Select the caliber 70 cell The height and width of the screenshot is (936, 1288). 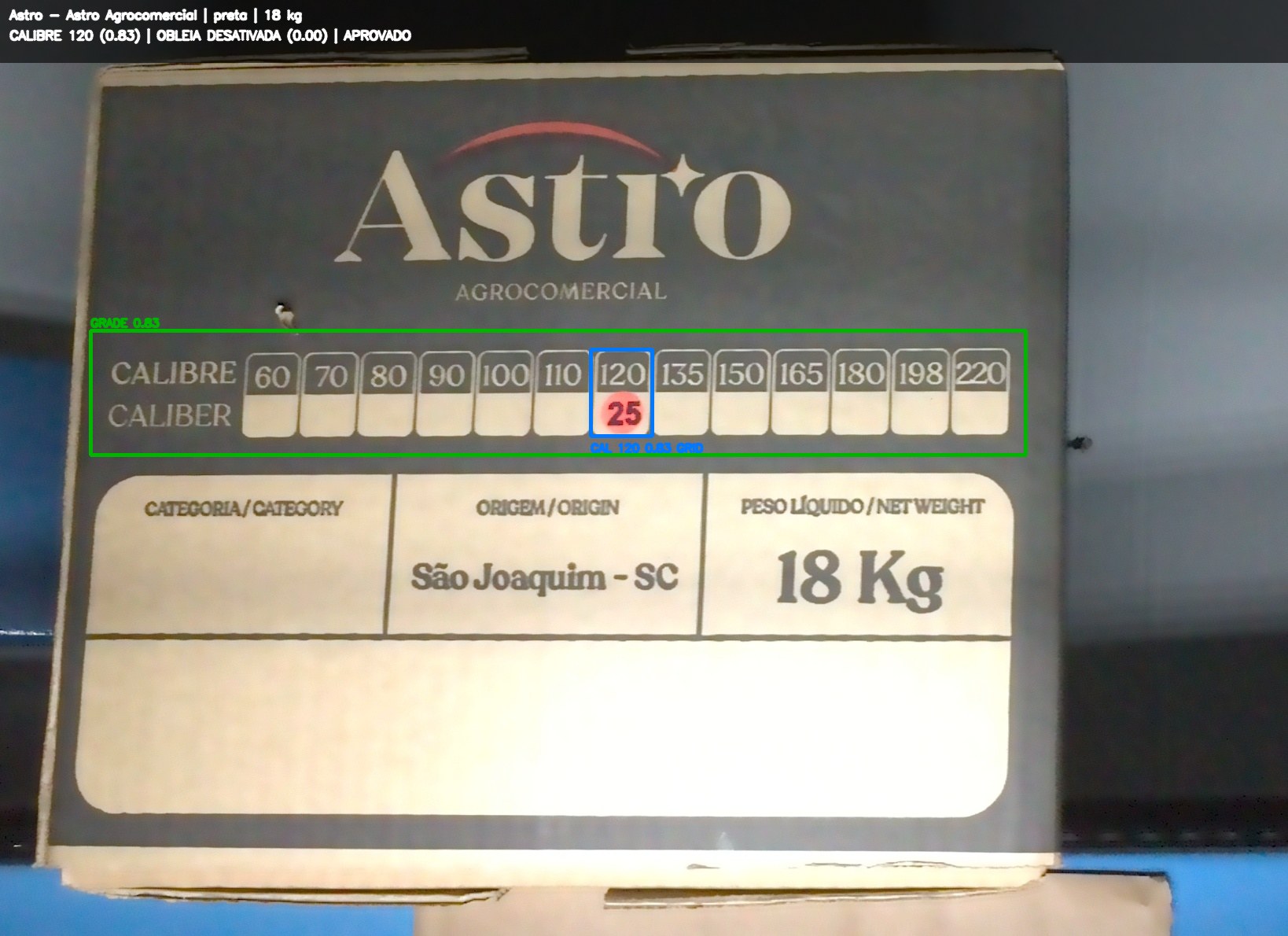point(329,395)
